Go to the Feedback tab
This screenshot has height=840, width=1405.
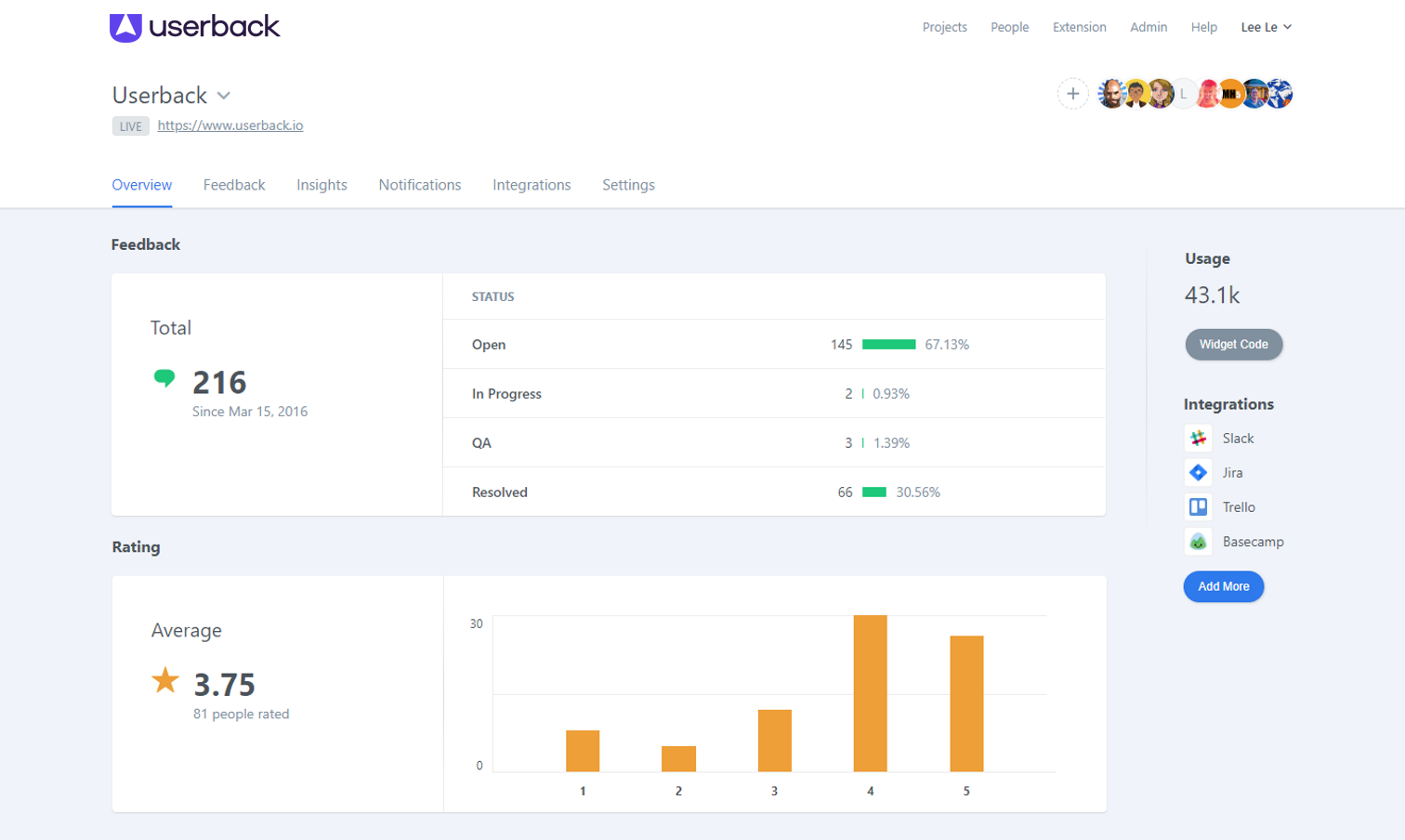click(234, 185)
